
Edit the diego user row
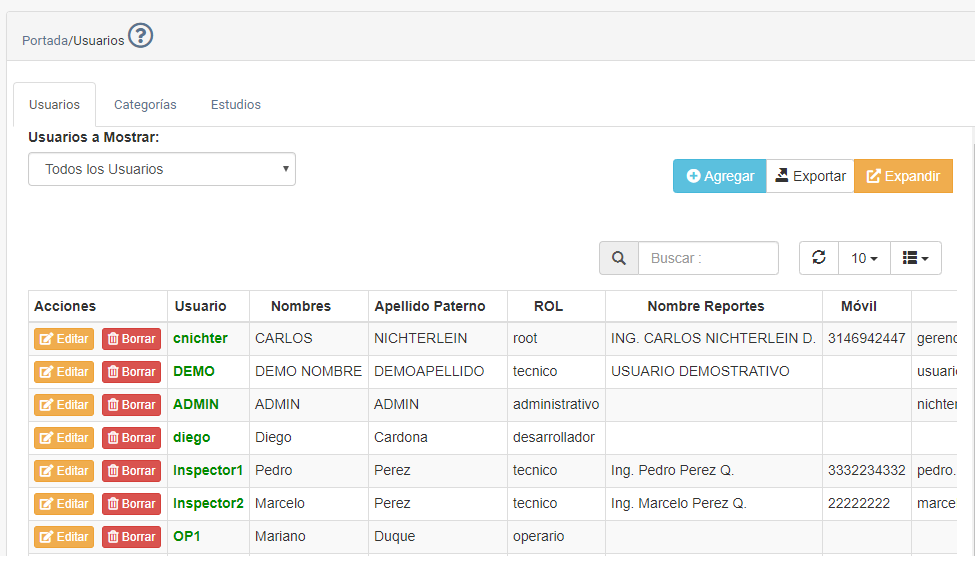[x=64, y=438]
